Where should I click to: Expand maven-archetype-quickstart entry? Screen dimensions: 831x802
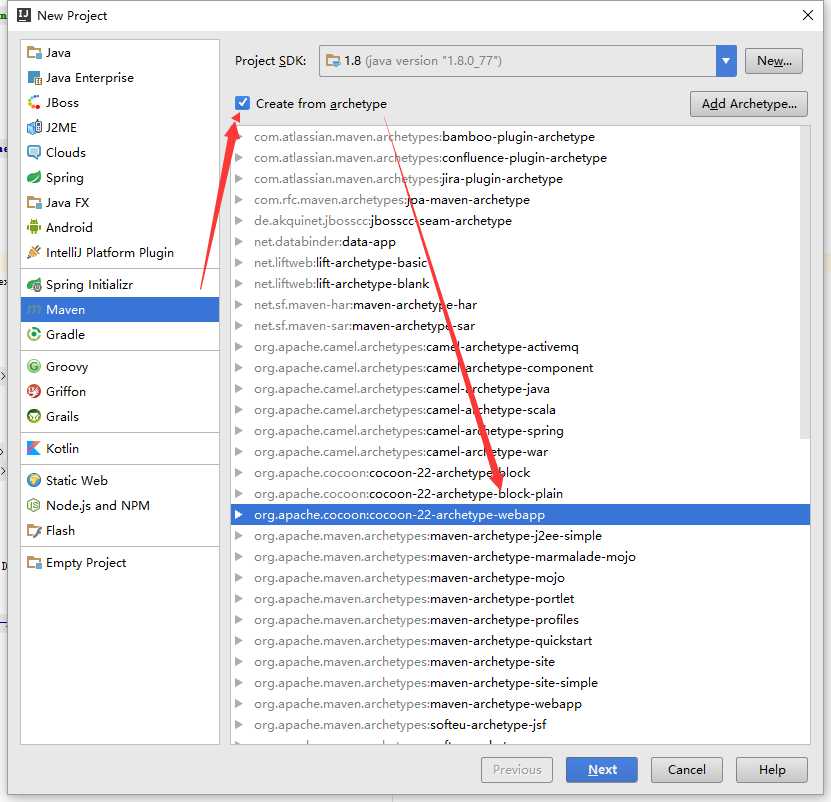239,640
